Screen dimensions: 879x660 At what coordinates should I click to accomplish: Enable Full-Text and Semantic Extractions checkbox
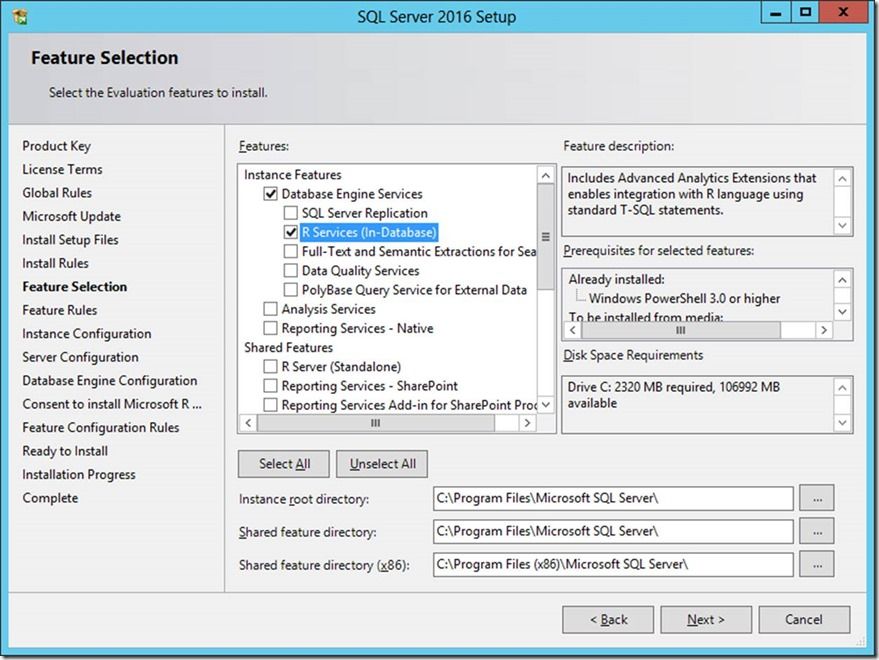pos(290,251)
